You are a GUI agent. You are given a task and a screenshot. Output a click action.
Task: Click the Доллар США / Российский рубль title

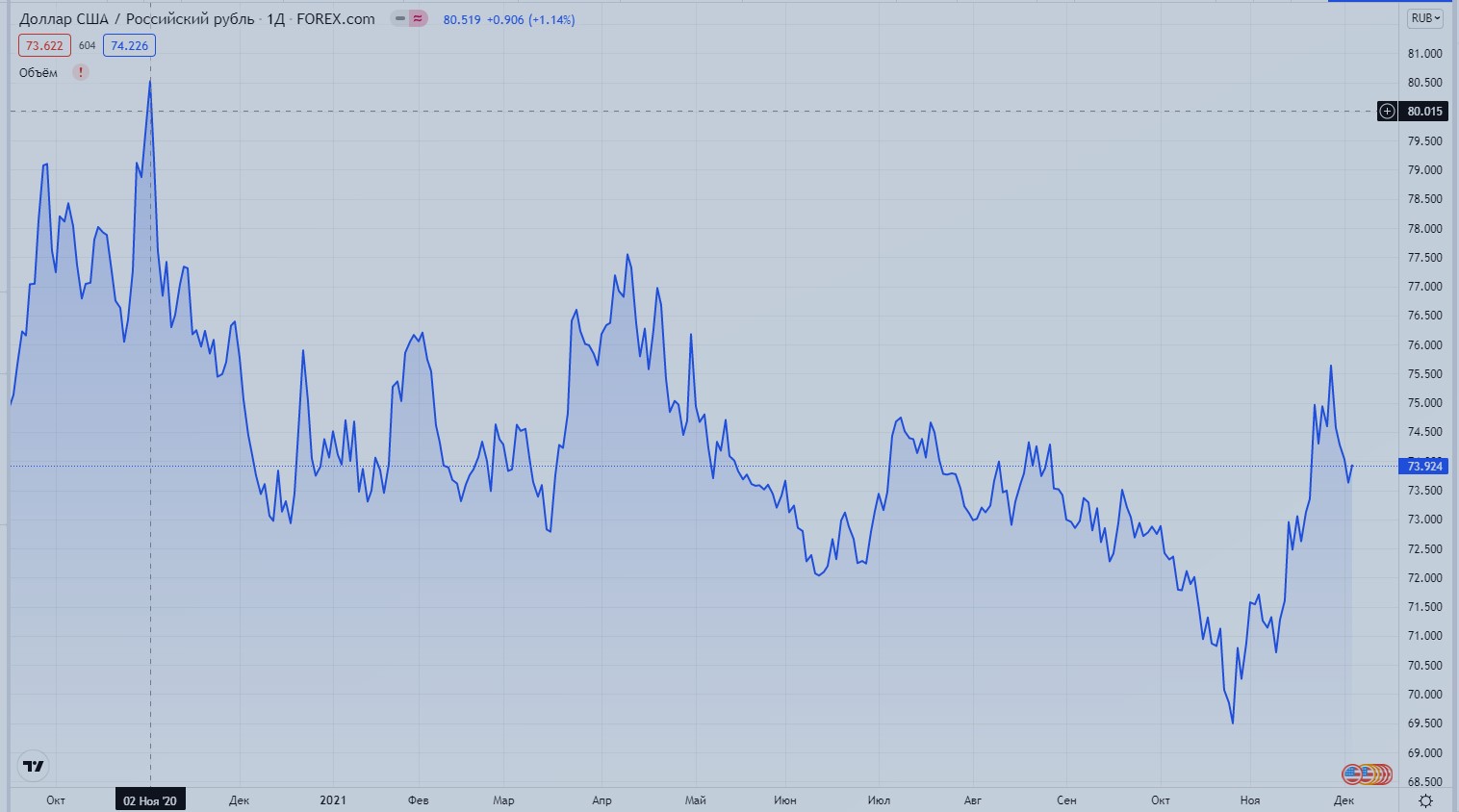click(x=137, y=18)
